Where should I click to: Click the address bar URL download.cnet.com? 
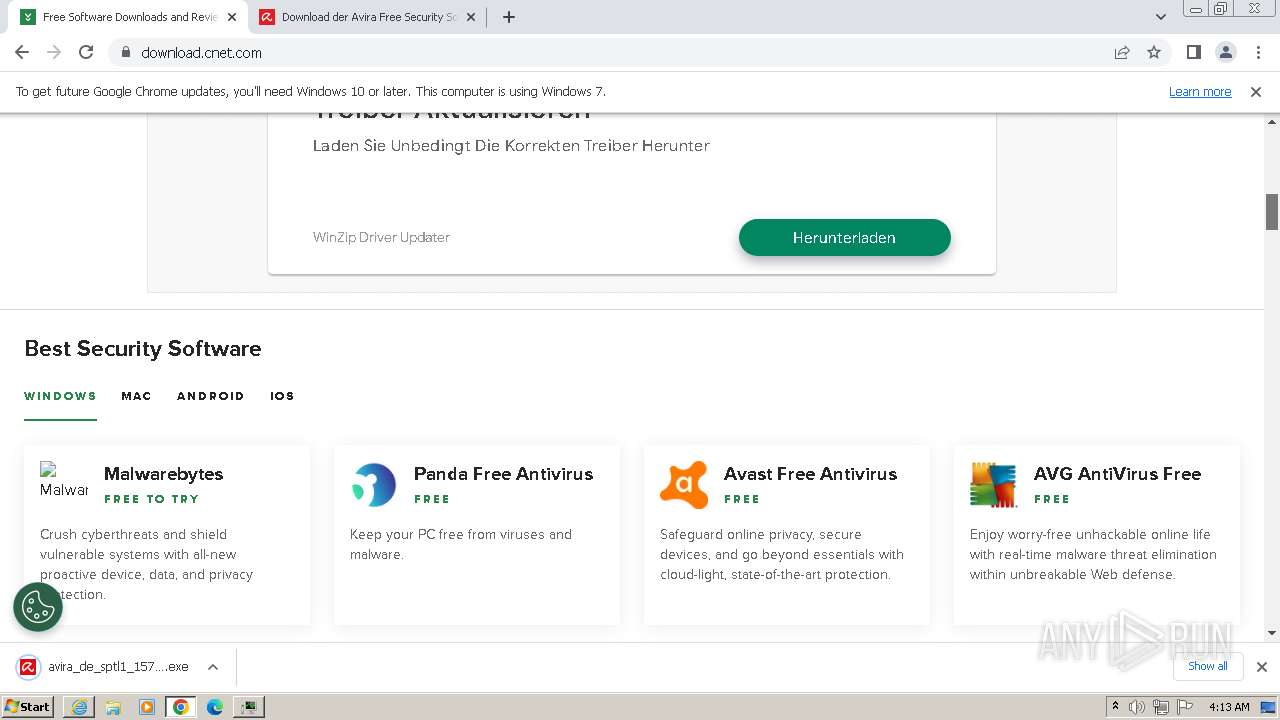pos(201,53)
